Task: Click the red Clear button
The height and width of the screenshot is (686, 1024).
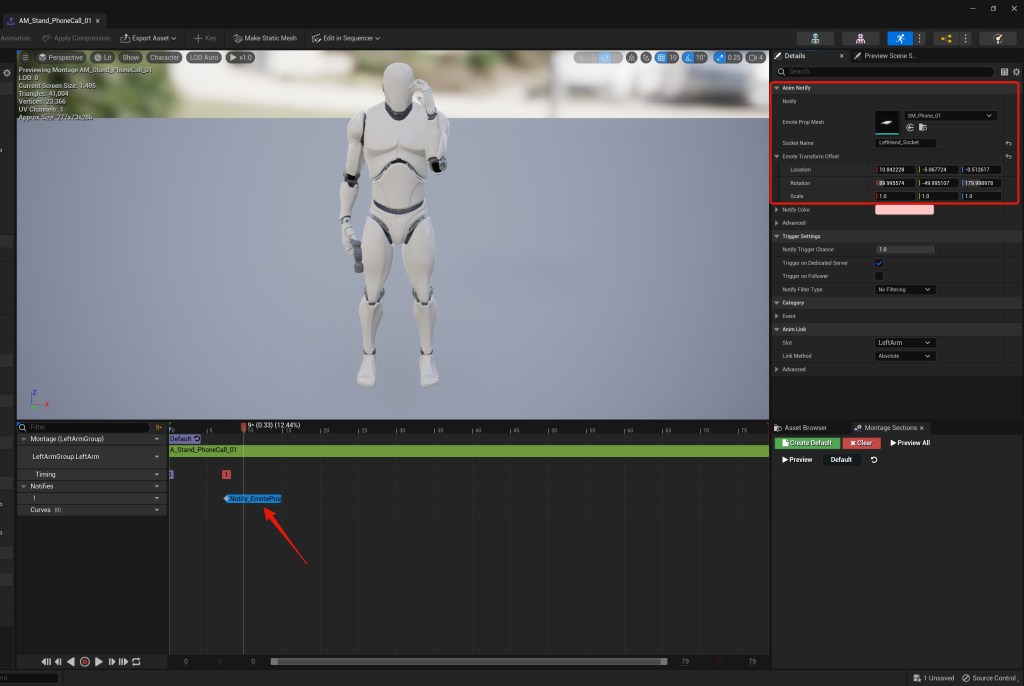Action: (x=862, y=443)
